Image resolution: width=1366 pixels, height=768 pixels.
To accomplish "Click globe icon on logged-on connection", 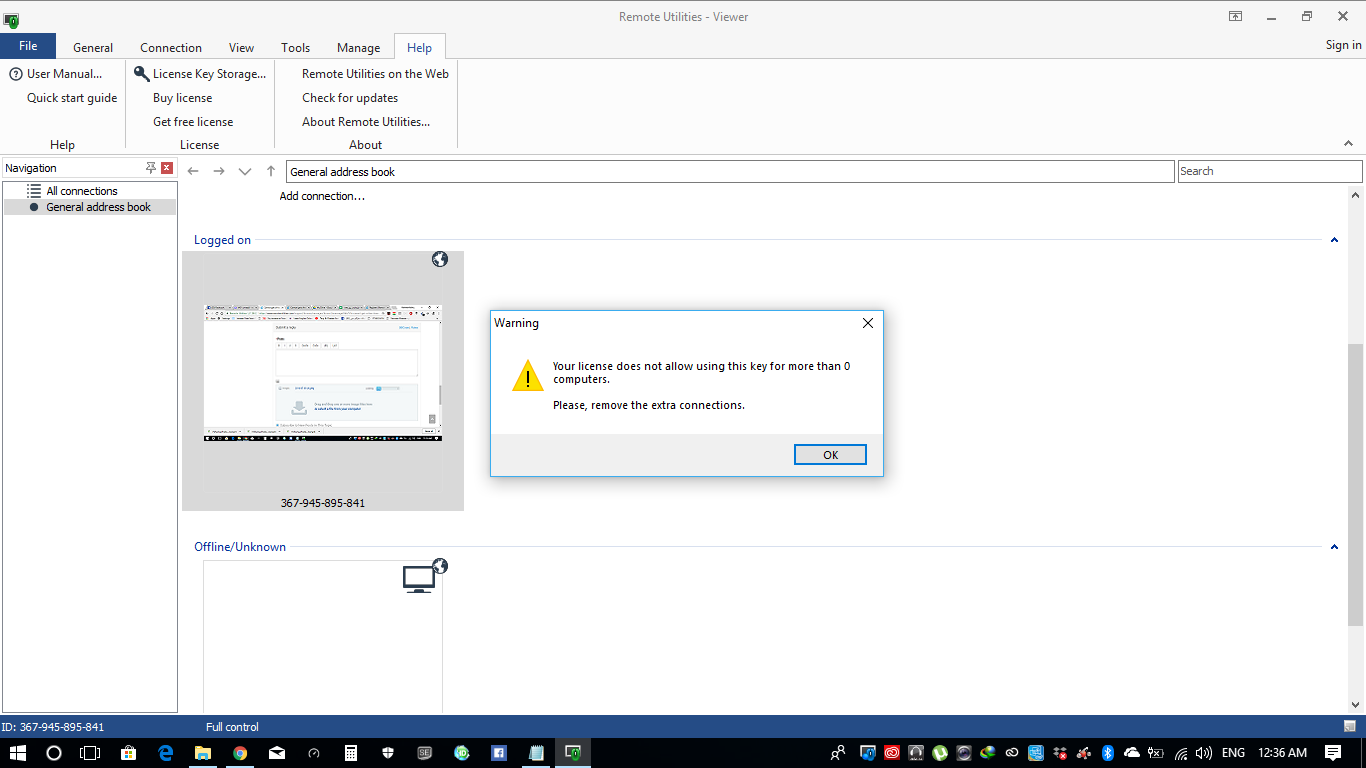I will (x=440, y=260).
